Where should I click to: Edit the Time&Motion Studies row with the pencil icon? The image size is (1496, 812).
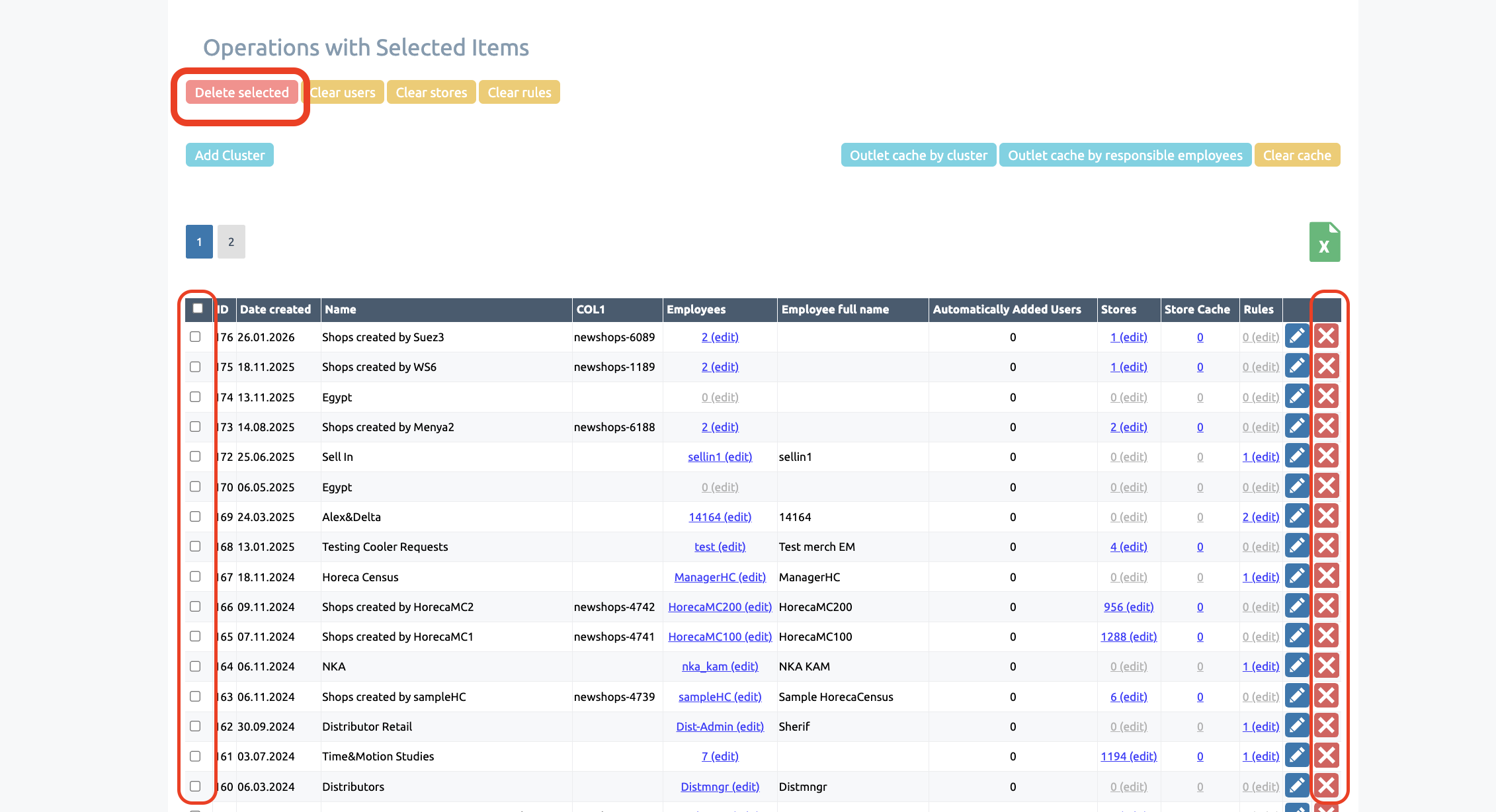[x=1296, y=756]
